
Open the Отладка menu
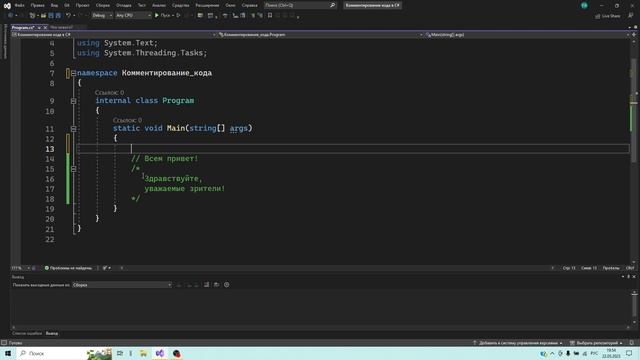(x=124, y=5)
